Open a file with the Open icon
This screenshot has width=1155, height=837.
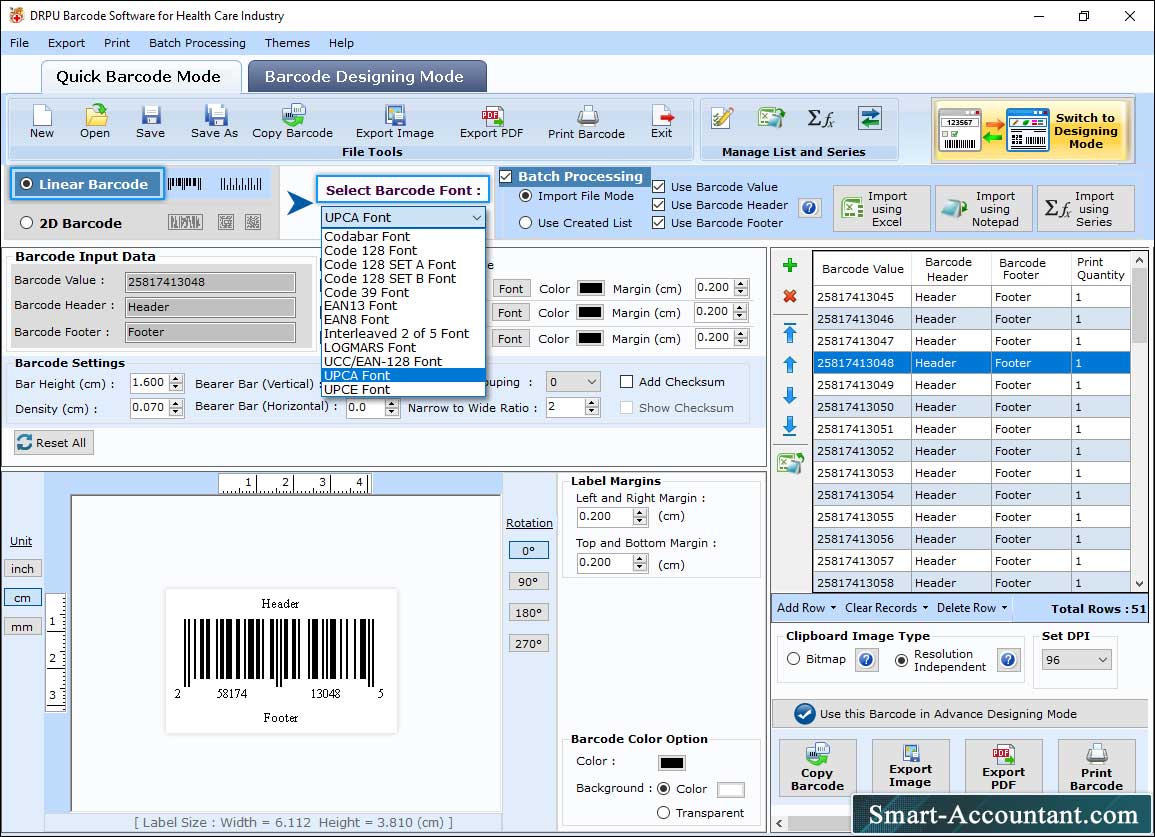pyautogui.click(x=95, y=122)
